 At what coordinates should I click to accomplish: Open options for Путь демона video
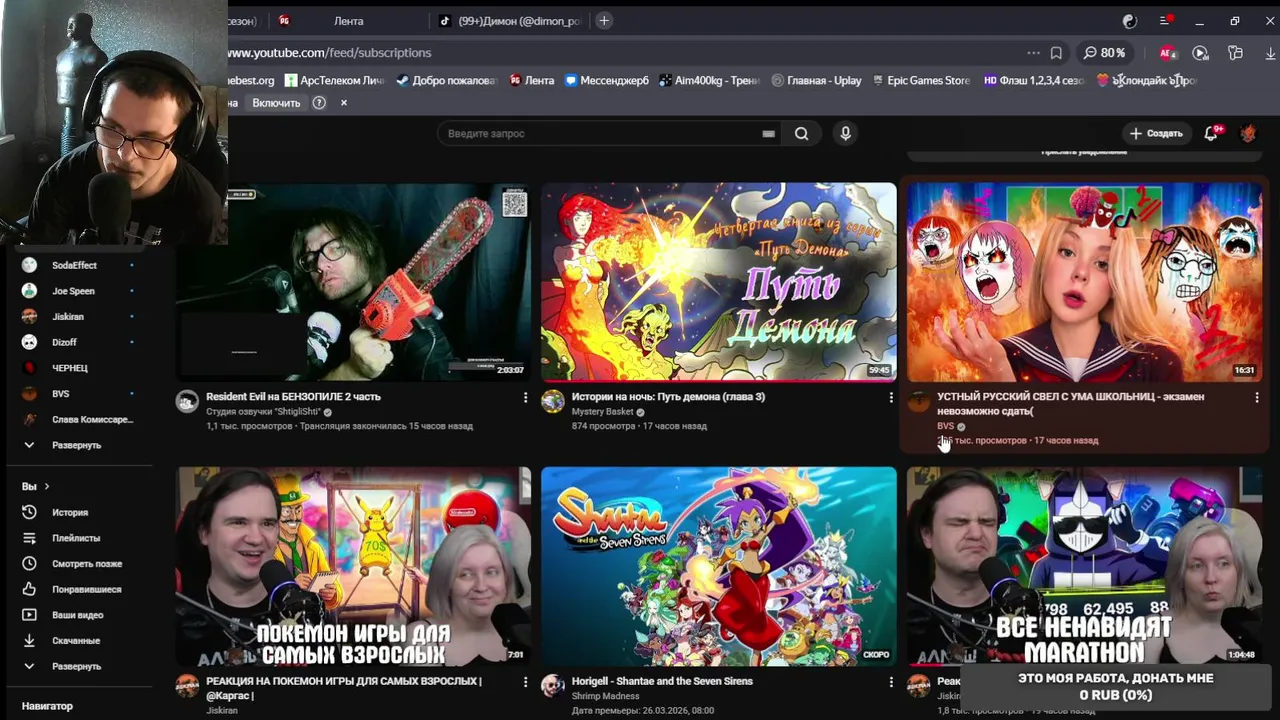(x=891, y=397)
